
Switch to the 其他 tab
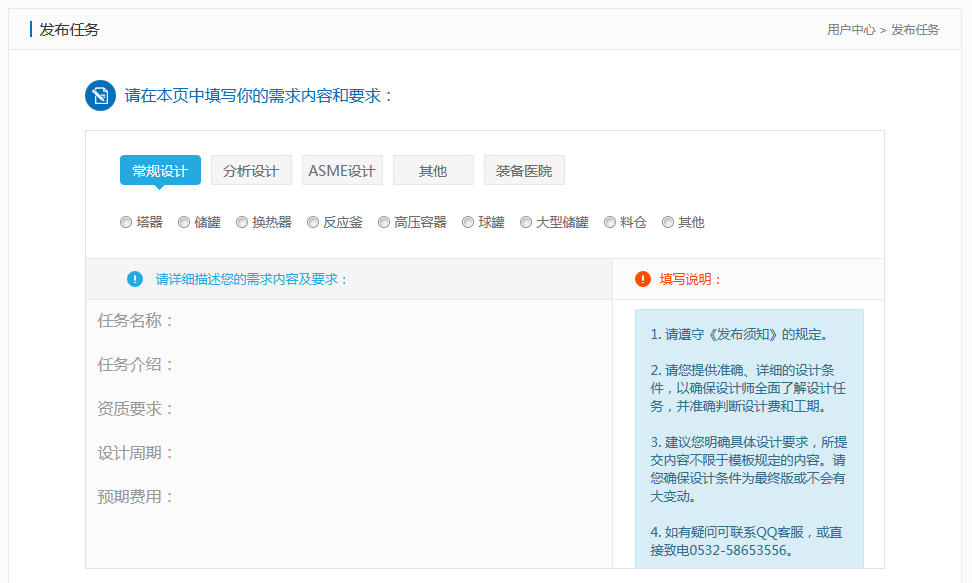[x=433, y=171]
